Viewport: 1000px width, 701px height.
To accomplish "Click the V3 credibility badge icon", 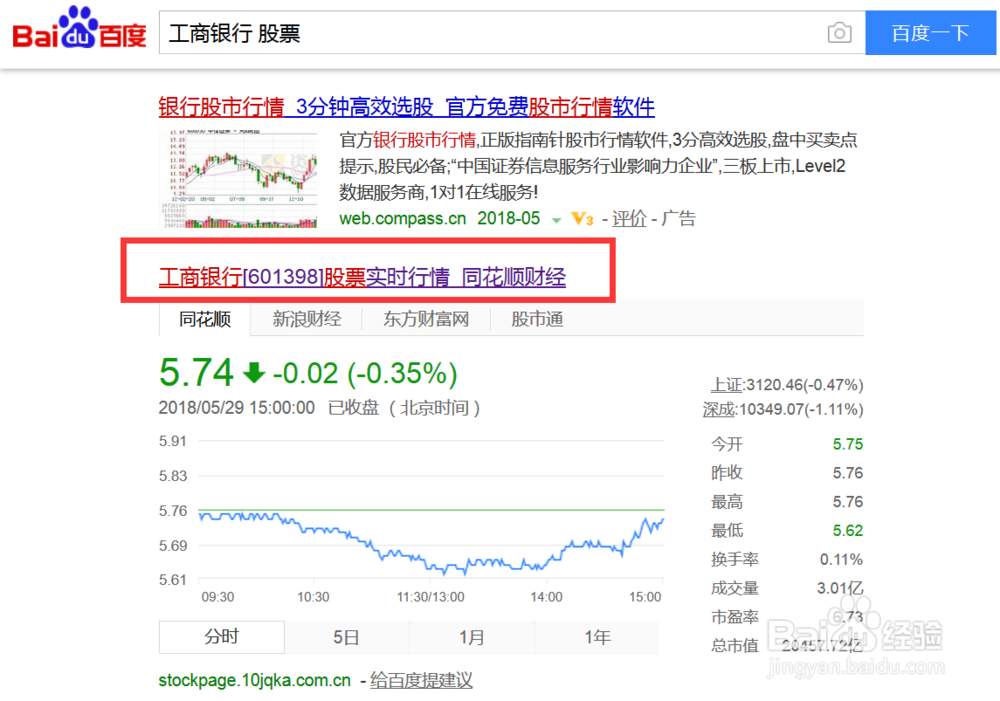I will click(x=582, y=219).
